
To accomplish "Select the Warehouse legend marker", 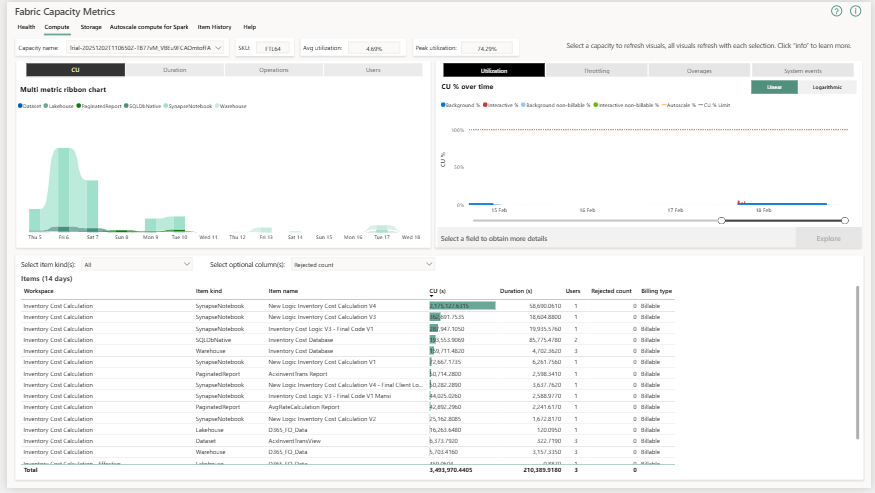I will click(x=217, y=106).
